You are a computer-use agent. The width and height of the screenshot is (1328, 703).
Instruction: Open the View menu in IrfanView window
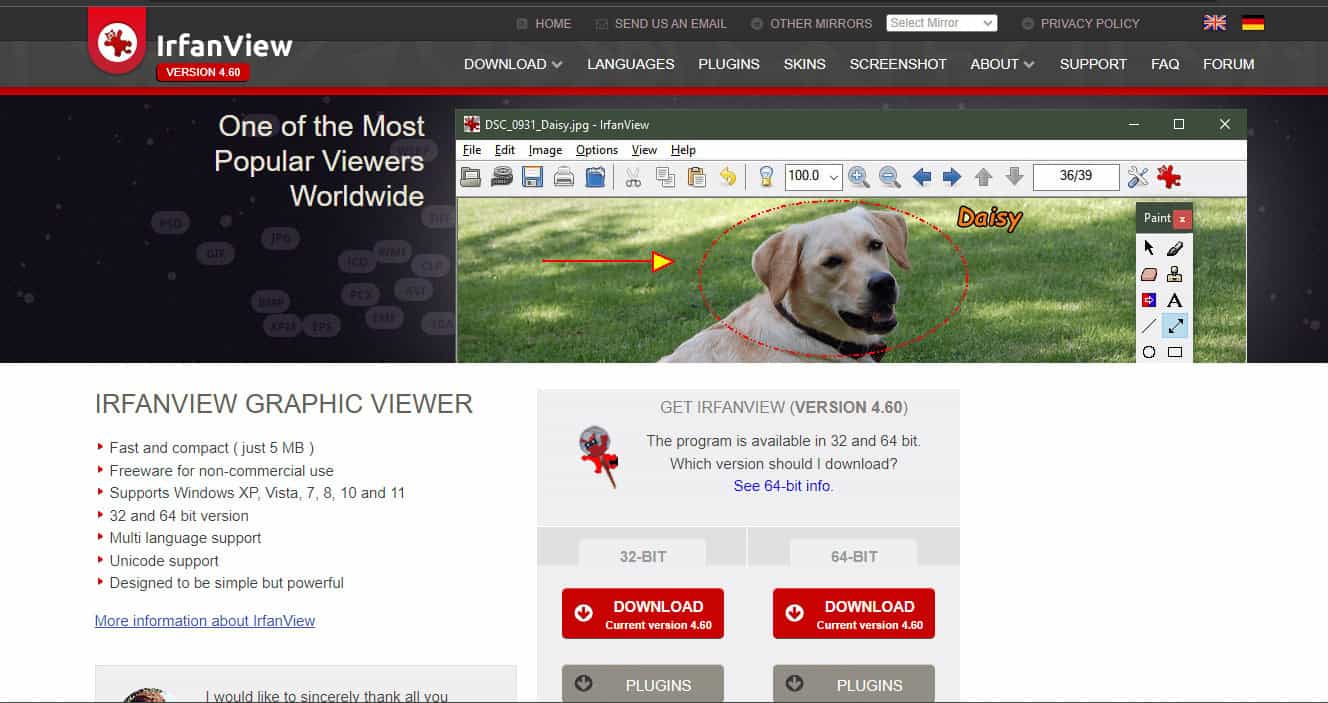coord(644,150)
